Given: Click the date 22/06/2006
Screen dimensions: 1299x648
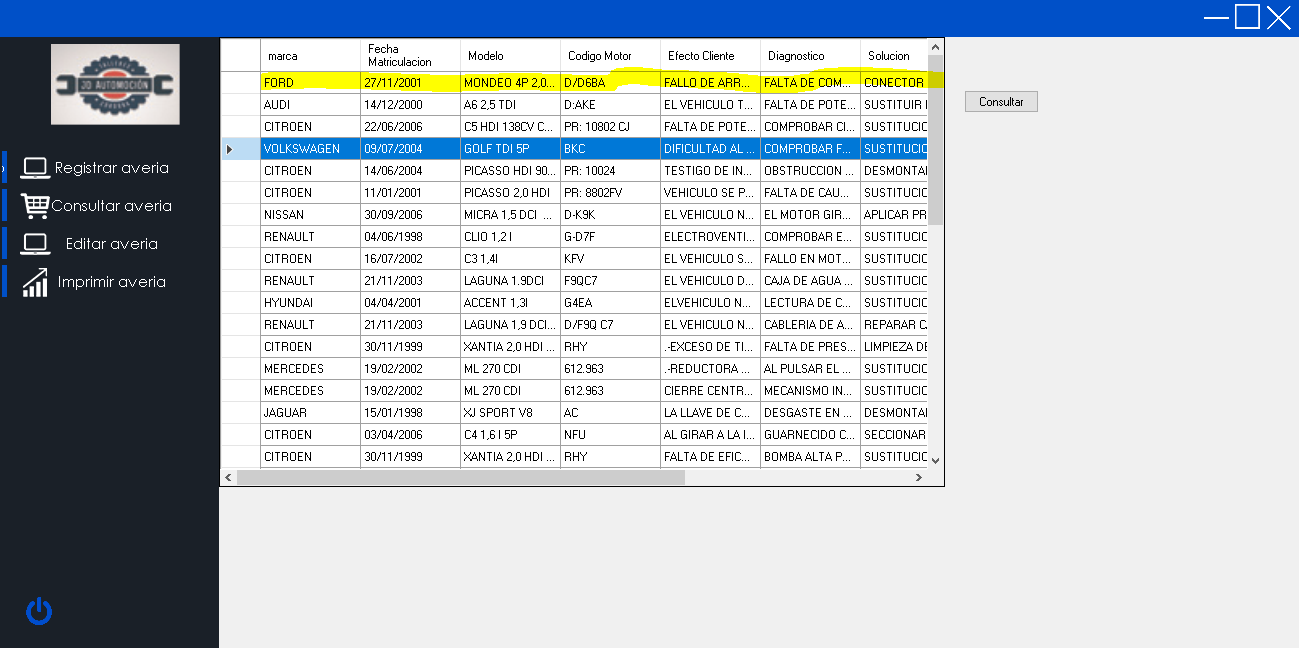Looking at the screenshot, I should (x=410, y=127).
